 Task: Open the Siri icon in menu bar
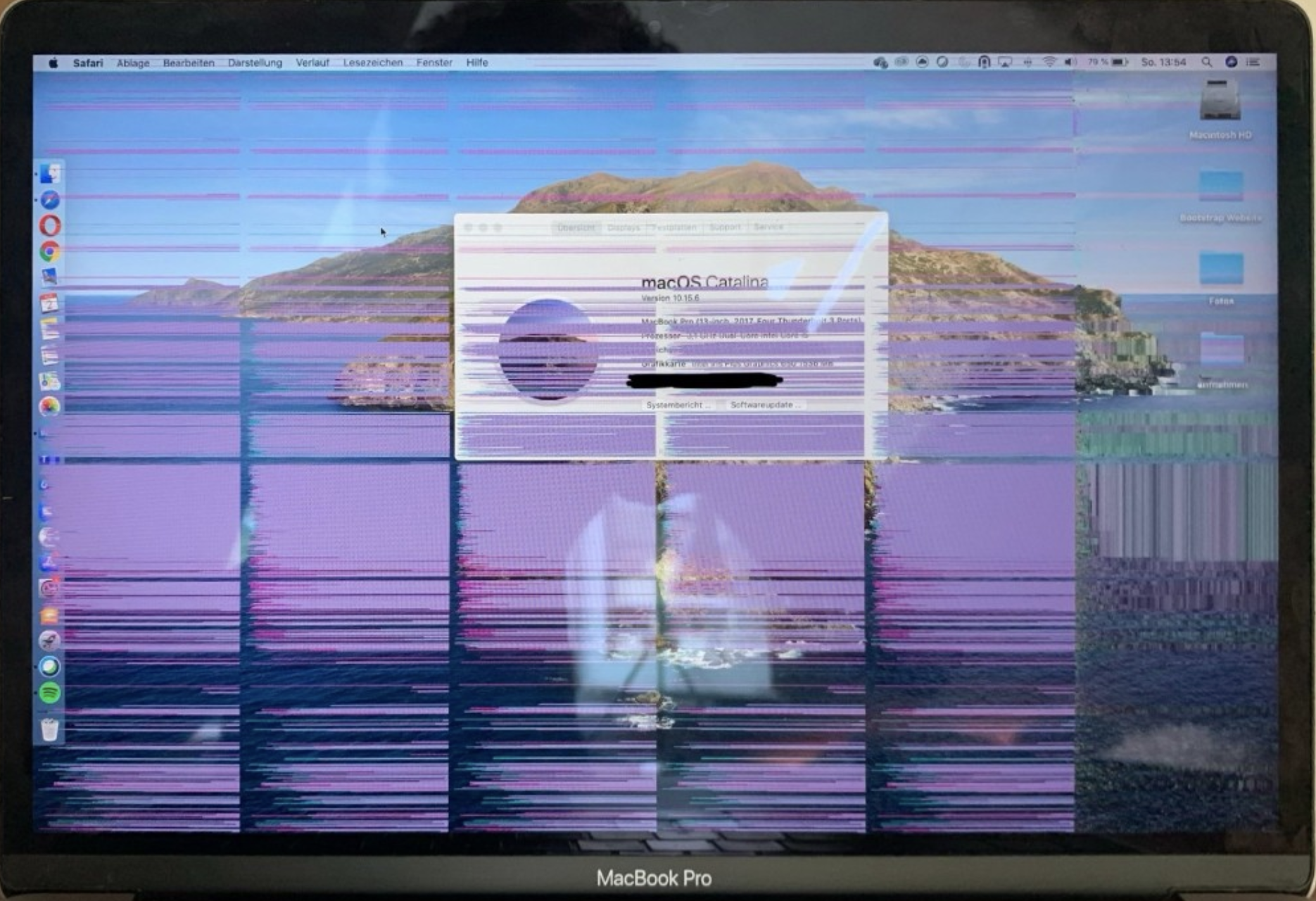[1231, 63]
